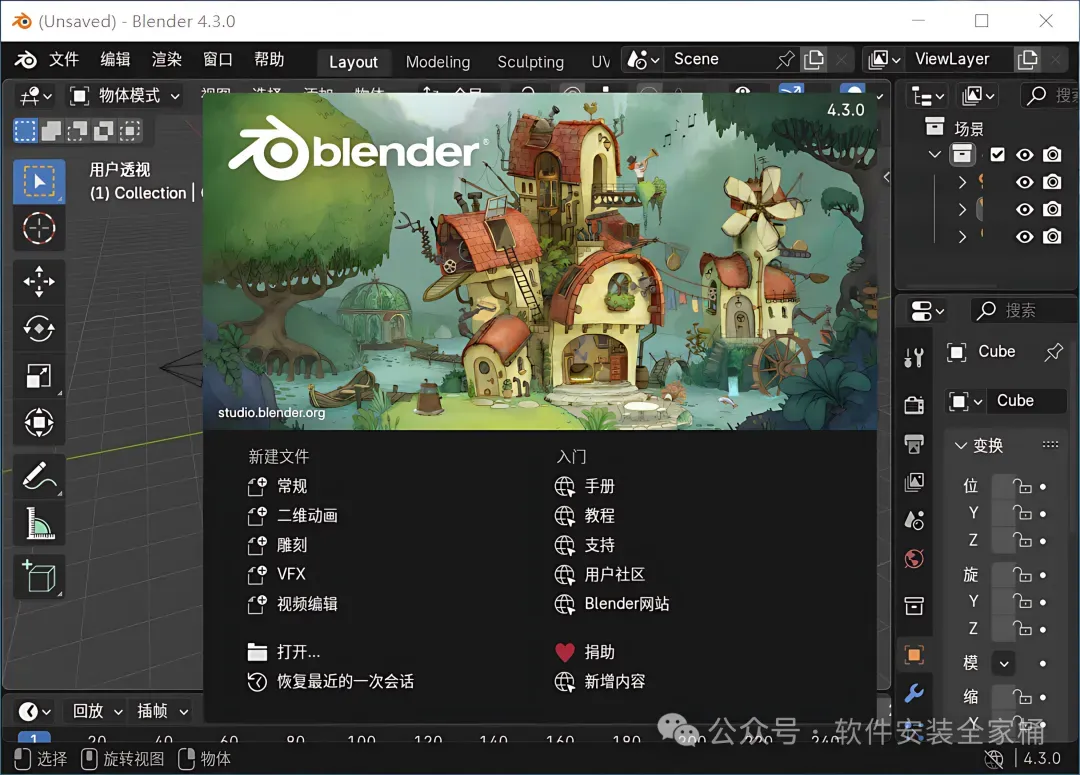
Task: Open the outliner display mode dropdown
Action: click(979, 96)
